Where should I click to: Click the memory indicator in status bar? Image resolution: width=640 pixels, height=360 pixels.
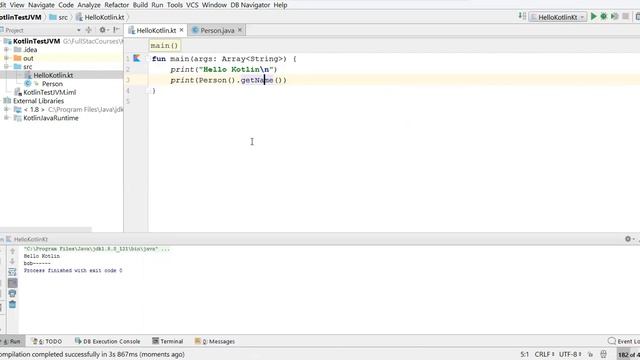[628, 355]
